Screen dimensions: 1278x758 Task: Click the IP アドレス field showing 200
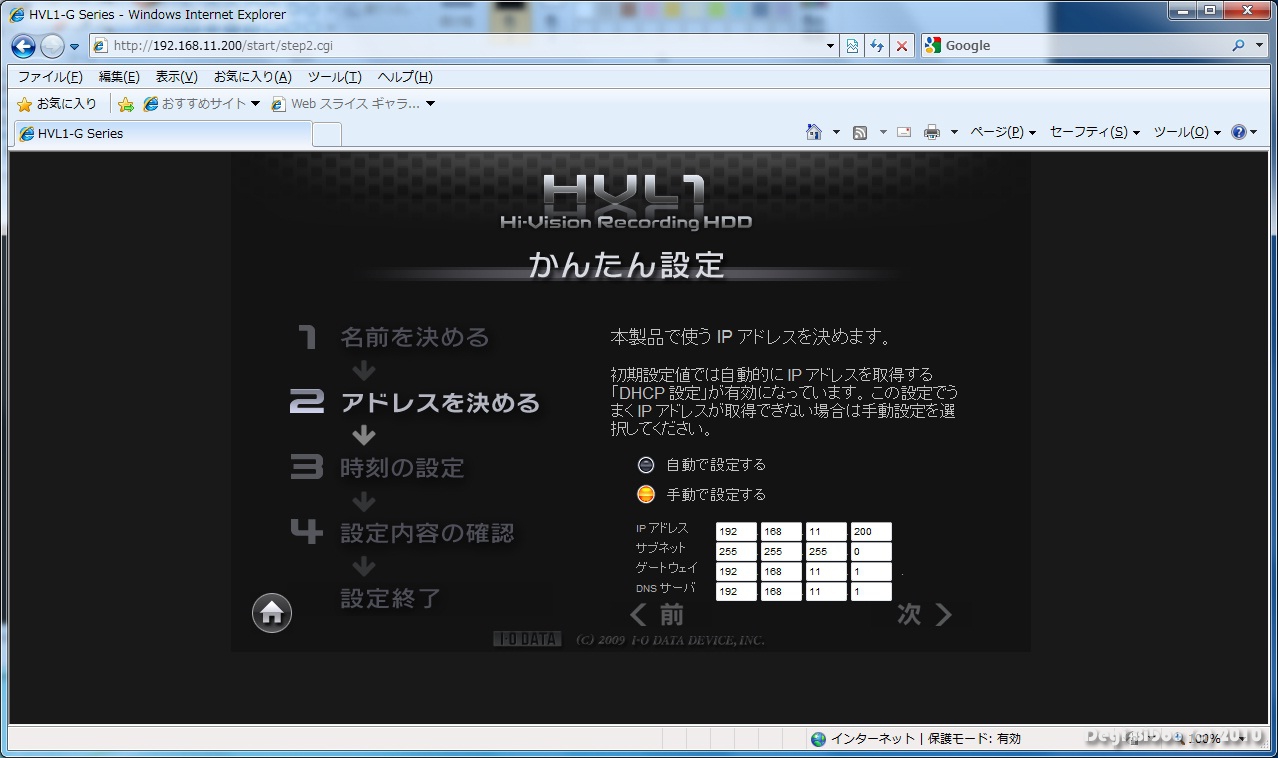(x=871, y=532)
